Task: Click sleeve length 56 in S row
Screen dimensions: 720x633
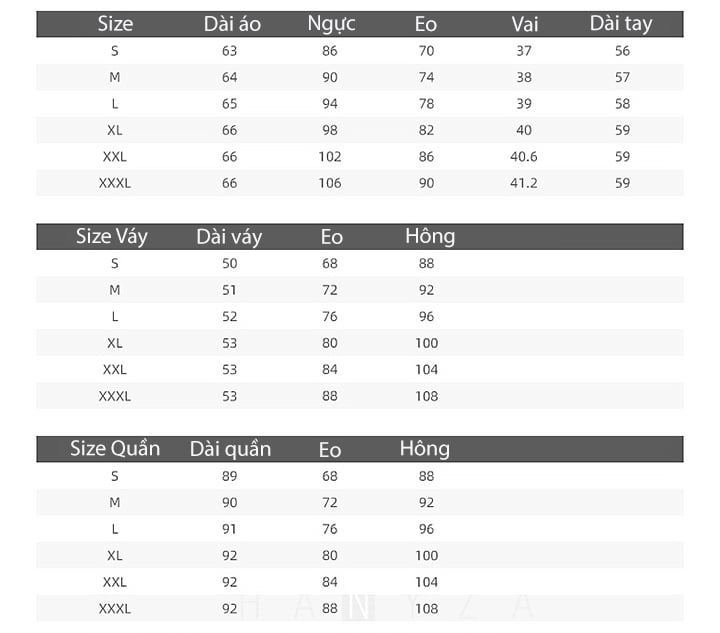Action: coord(623,51)
